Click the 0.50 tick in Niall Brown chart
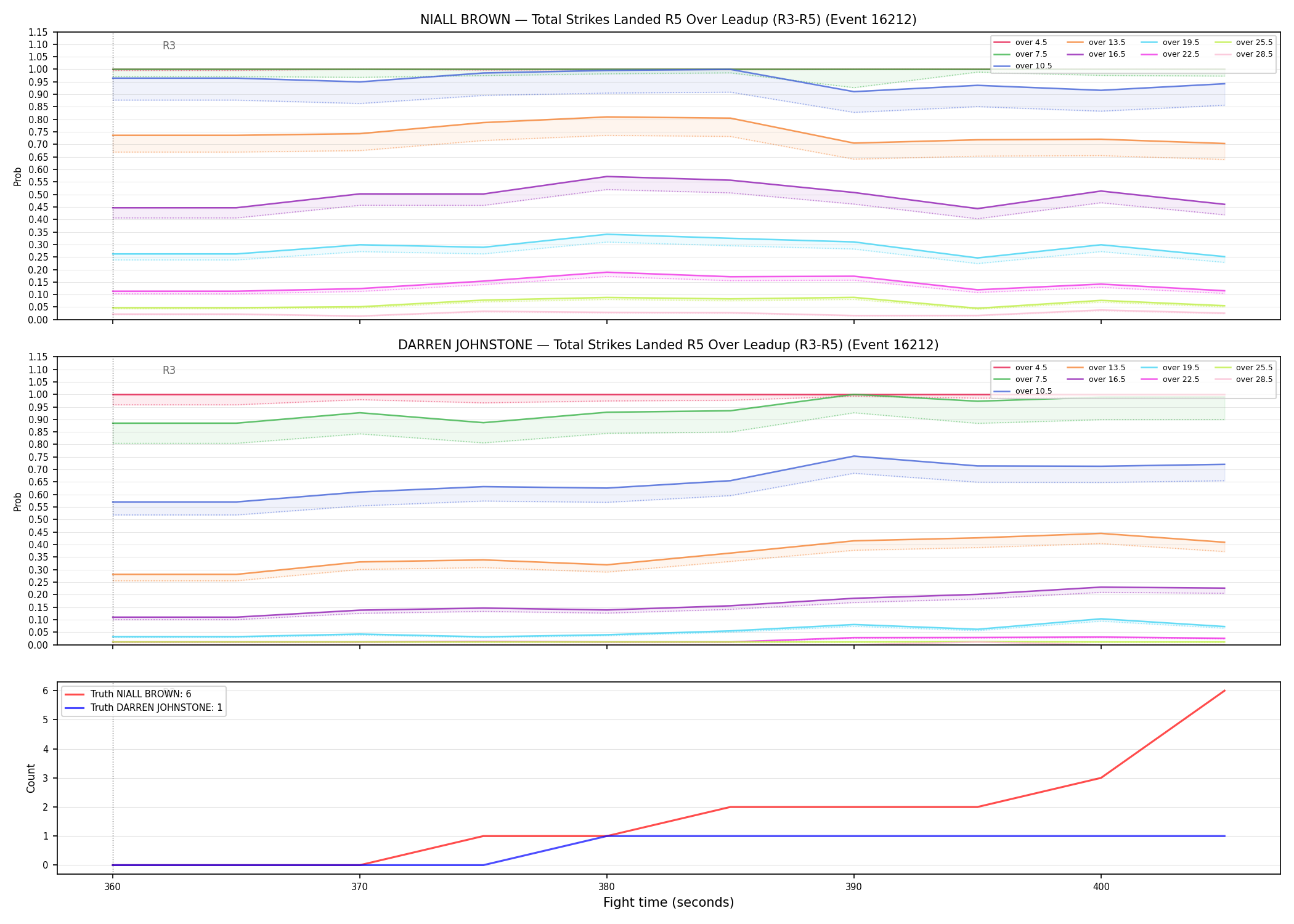The image size is (1294, 924). point(39,195)
